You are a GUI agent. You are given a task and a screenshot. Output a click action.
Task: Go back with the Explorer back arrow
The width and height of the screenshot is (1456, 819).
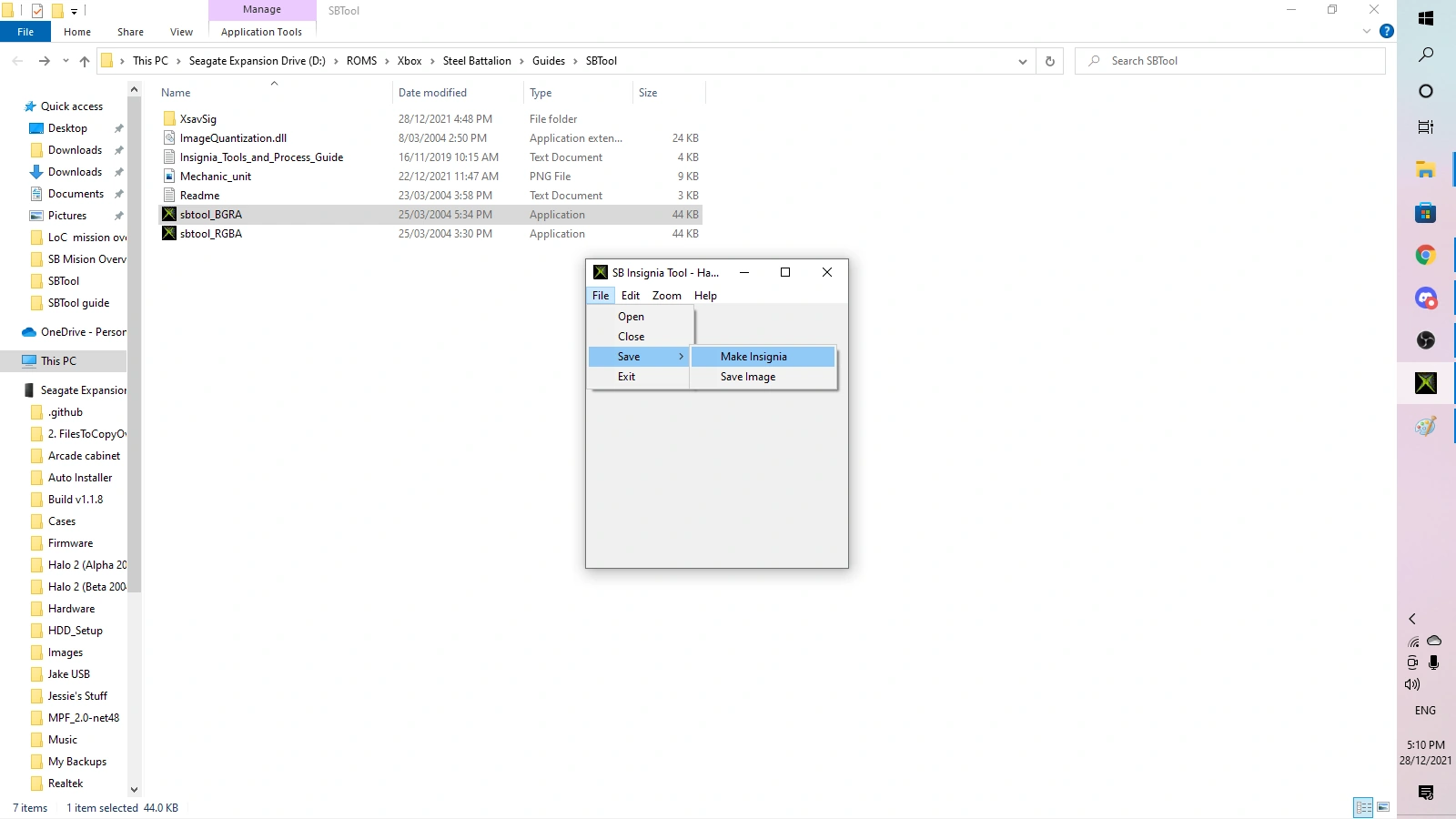point(18,61)
